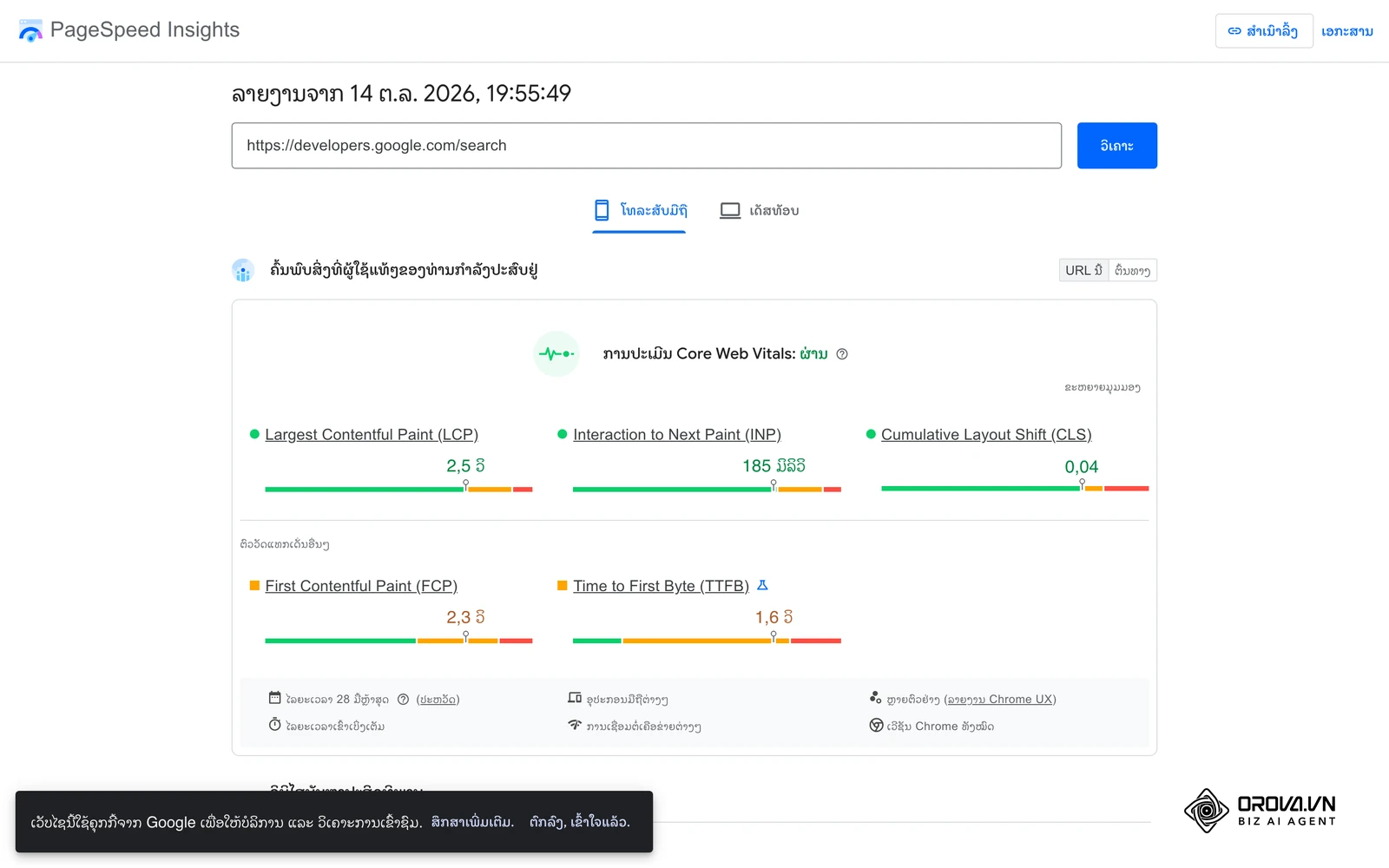Click help icon beside Core Web Vitals assessment
The image size is (1389, 868).
pyautogui.click(x=841, y=354)
